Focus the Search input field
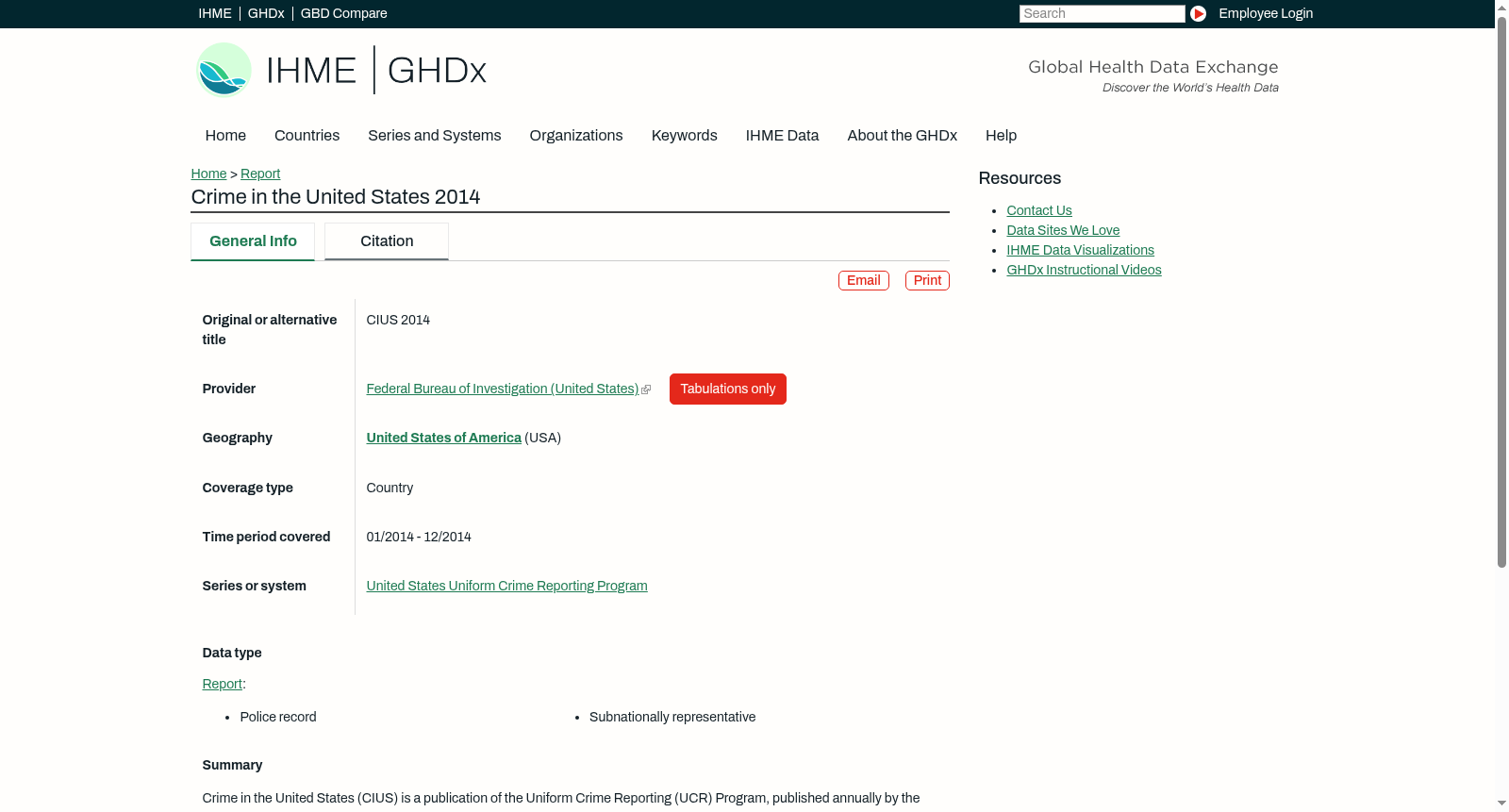1509x812 pixels. pyautogui.click(x=1102, y=13)
